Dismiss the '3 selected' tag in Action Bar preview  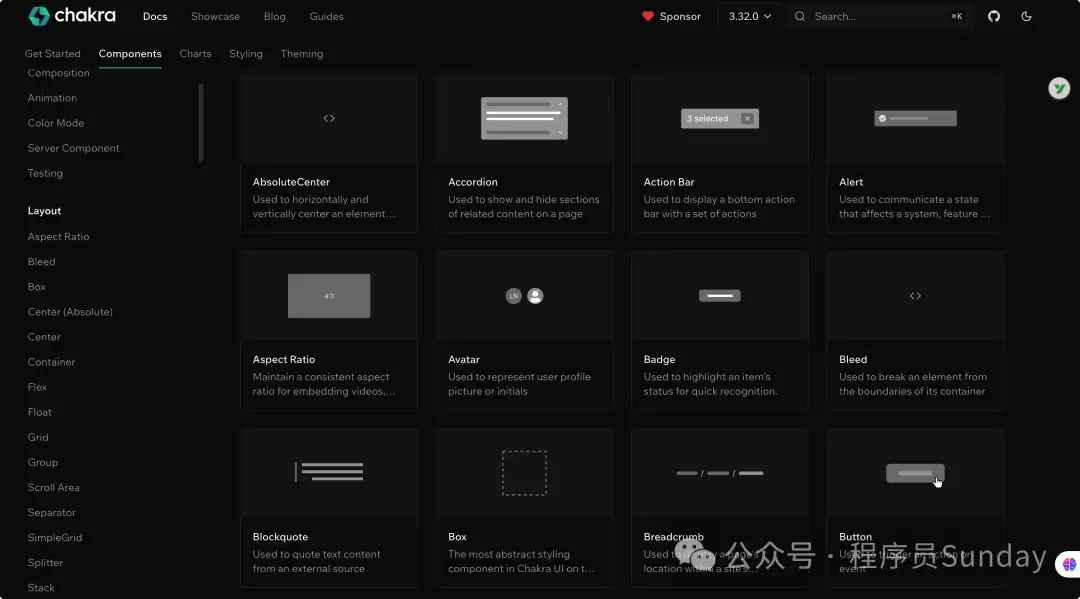coord(745,118)
